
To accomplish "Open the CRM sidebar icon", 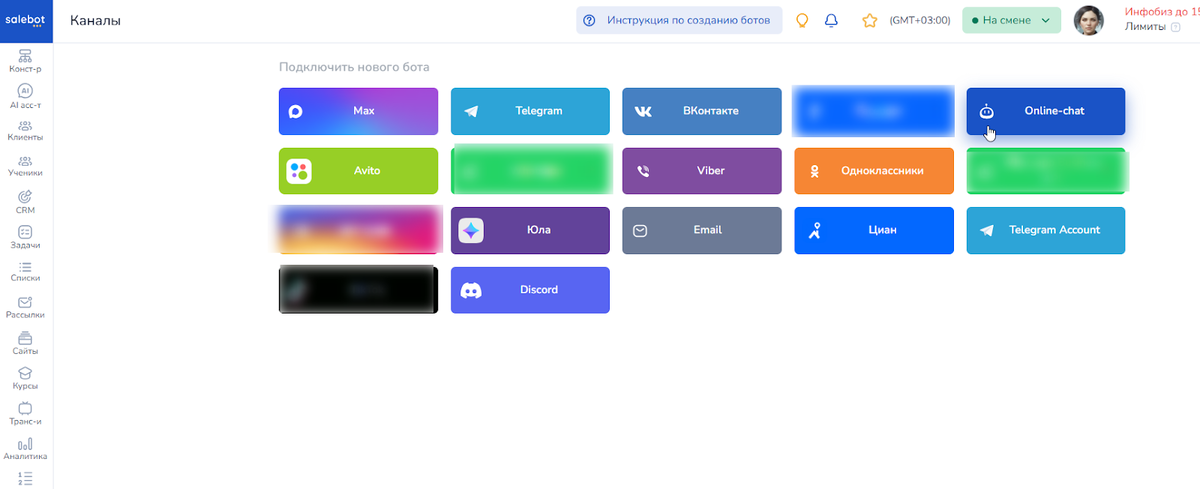I will pyautogui.click(x=26, y=202).
